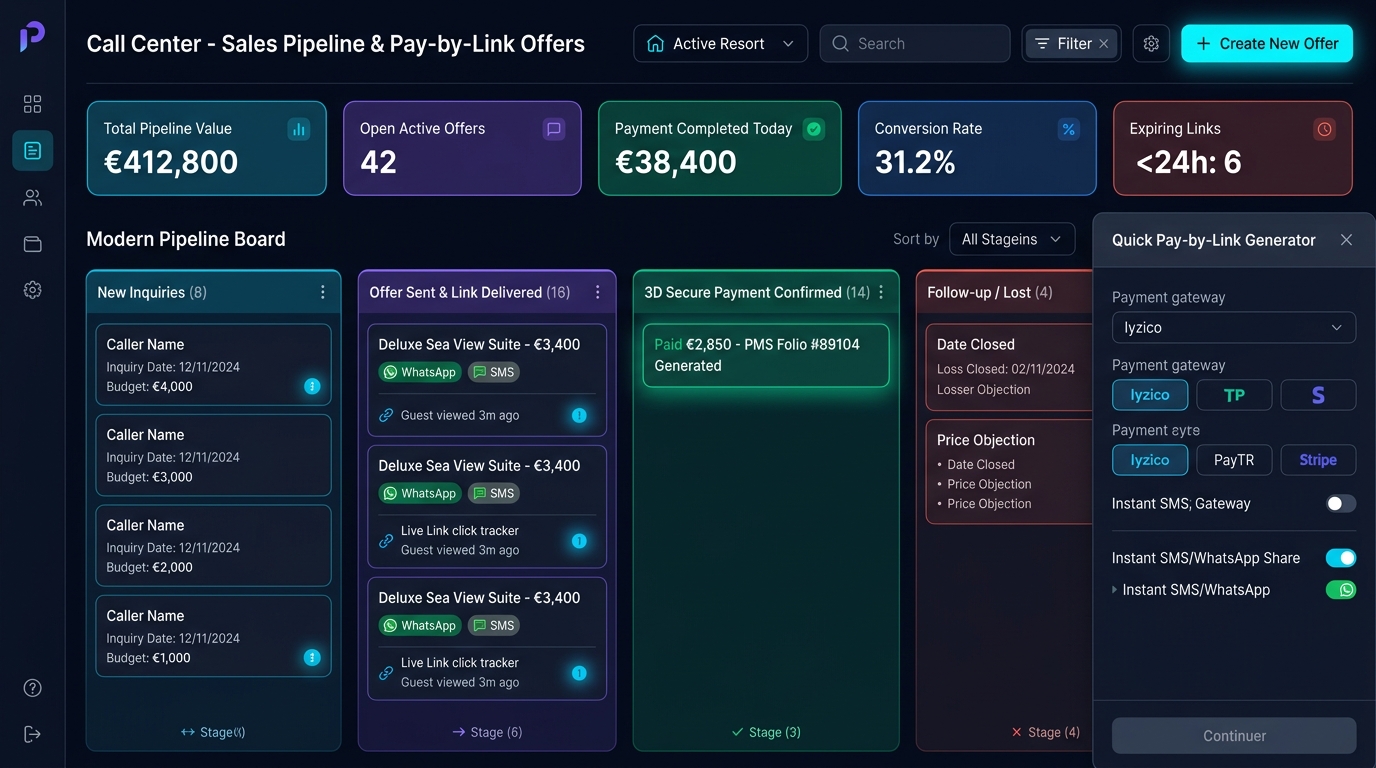Open the users icon in left sidebar

tap(32, 197)
